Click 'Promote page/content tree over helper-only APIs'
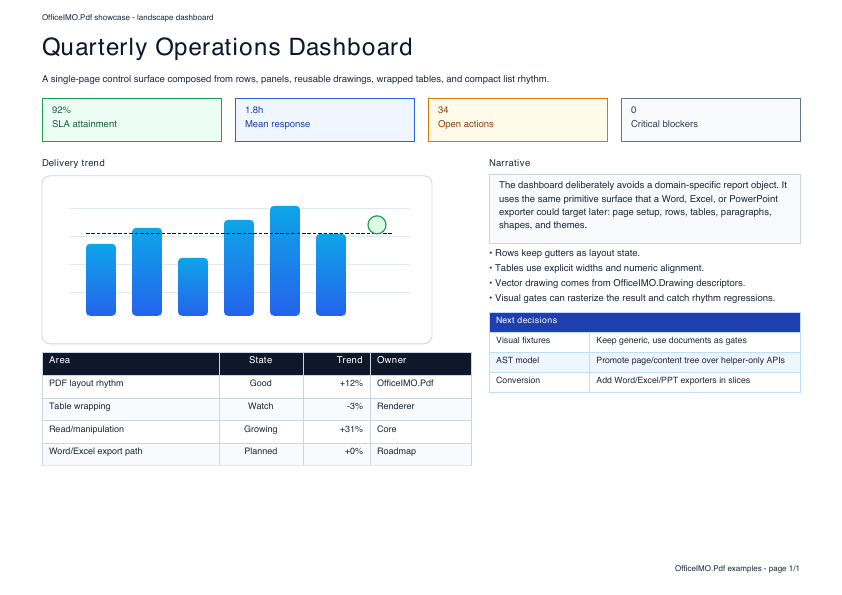 pos(690,360)
